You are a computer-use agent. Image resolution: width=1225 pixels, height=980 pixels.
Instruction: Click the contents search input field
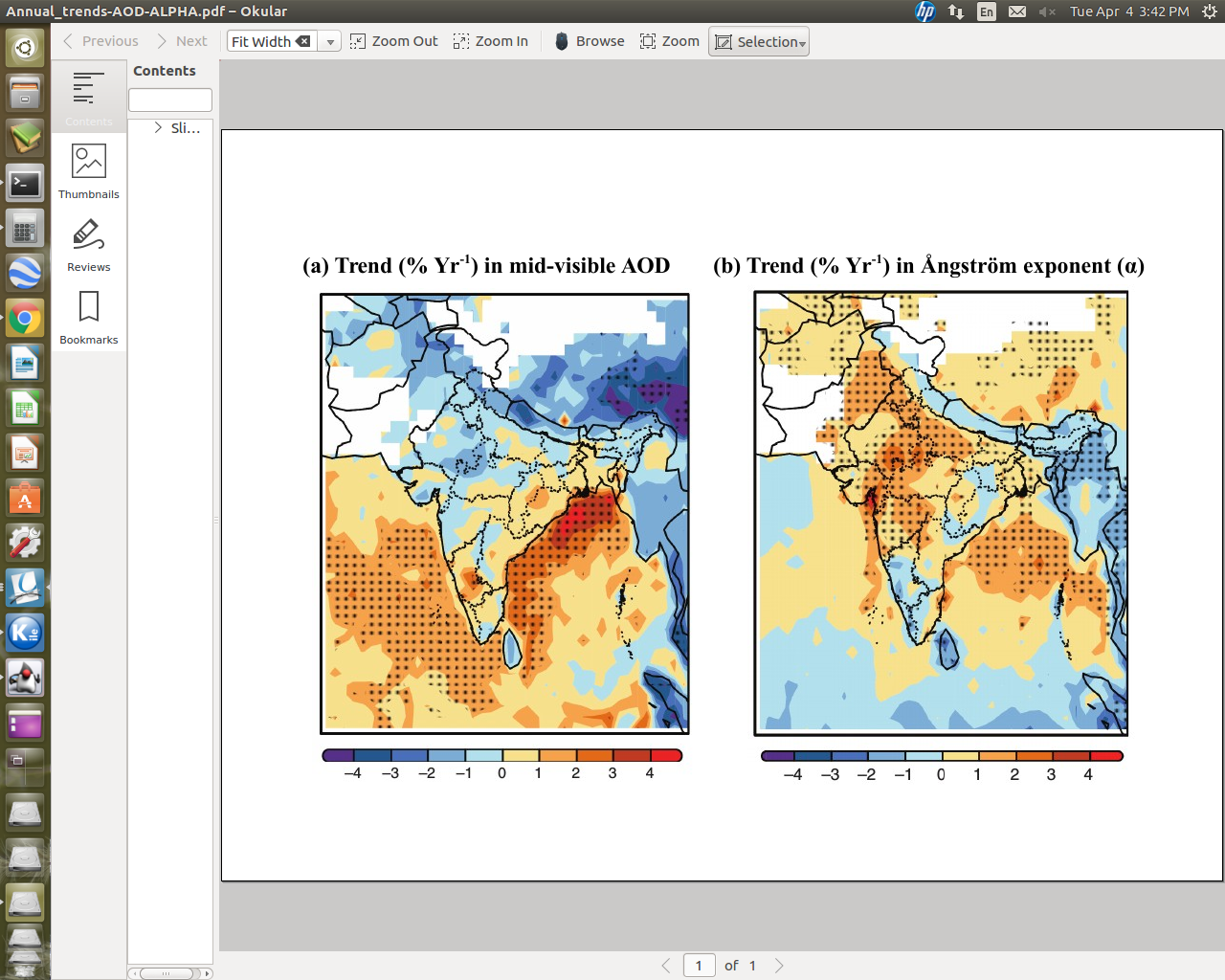170,100
